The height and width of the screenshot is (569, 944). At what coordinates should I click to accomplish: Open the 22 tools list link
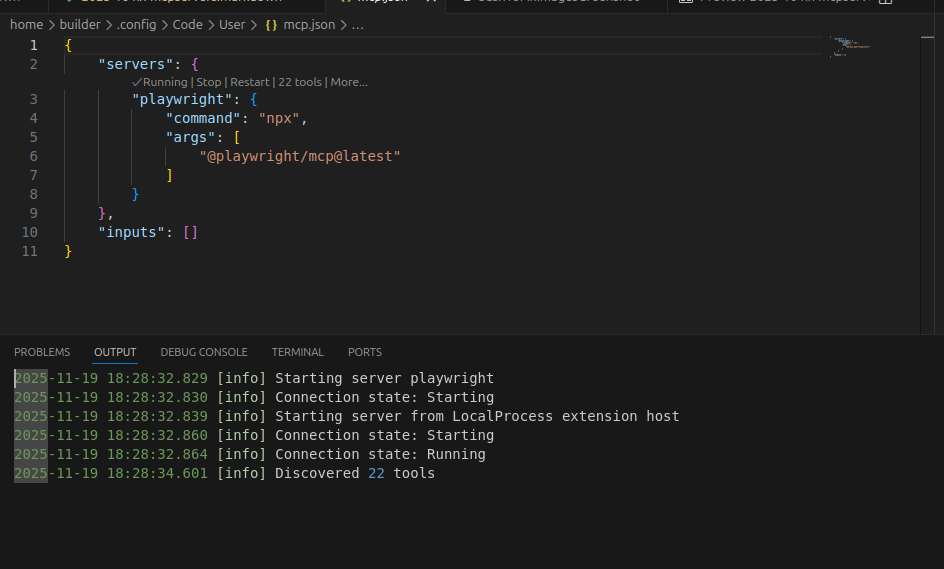click(299, 82)
